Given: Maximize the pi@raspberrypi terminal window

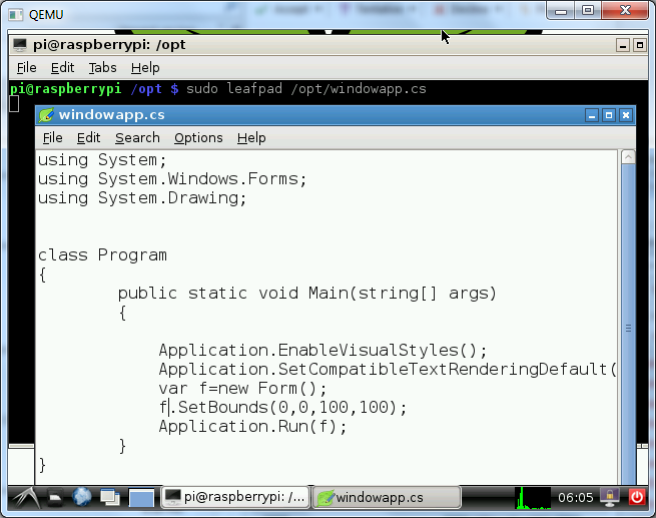Looking at the screenshot, I should (x=640, y=45).
